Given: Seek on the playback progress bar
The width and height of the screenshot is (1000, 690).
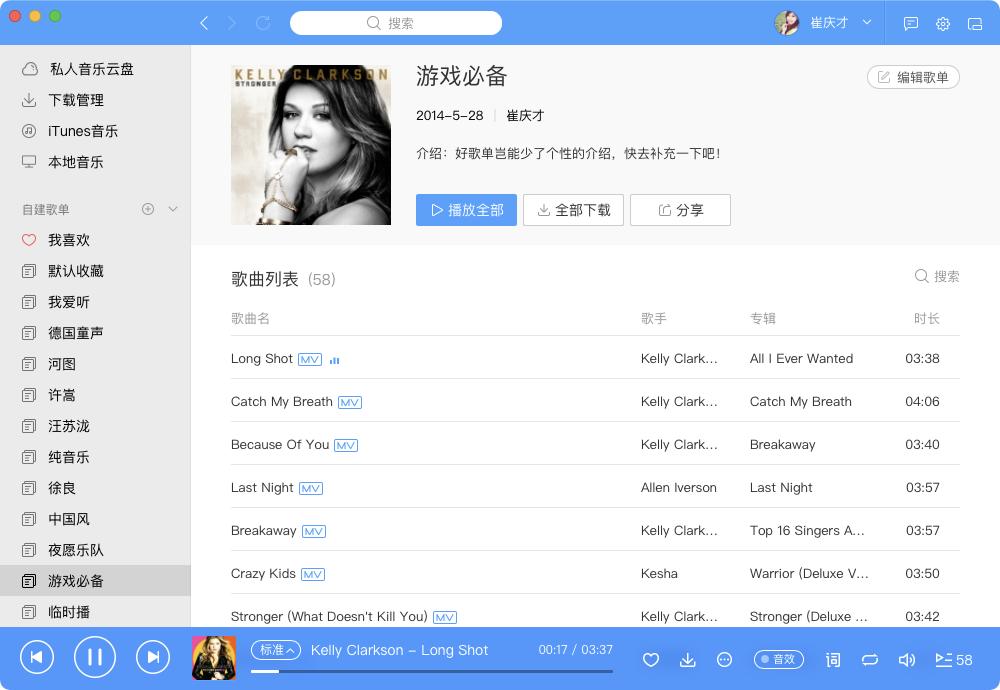Looking at the screenshot, I should coord(432,671).
